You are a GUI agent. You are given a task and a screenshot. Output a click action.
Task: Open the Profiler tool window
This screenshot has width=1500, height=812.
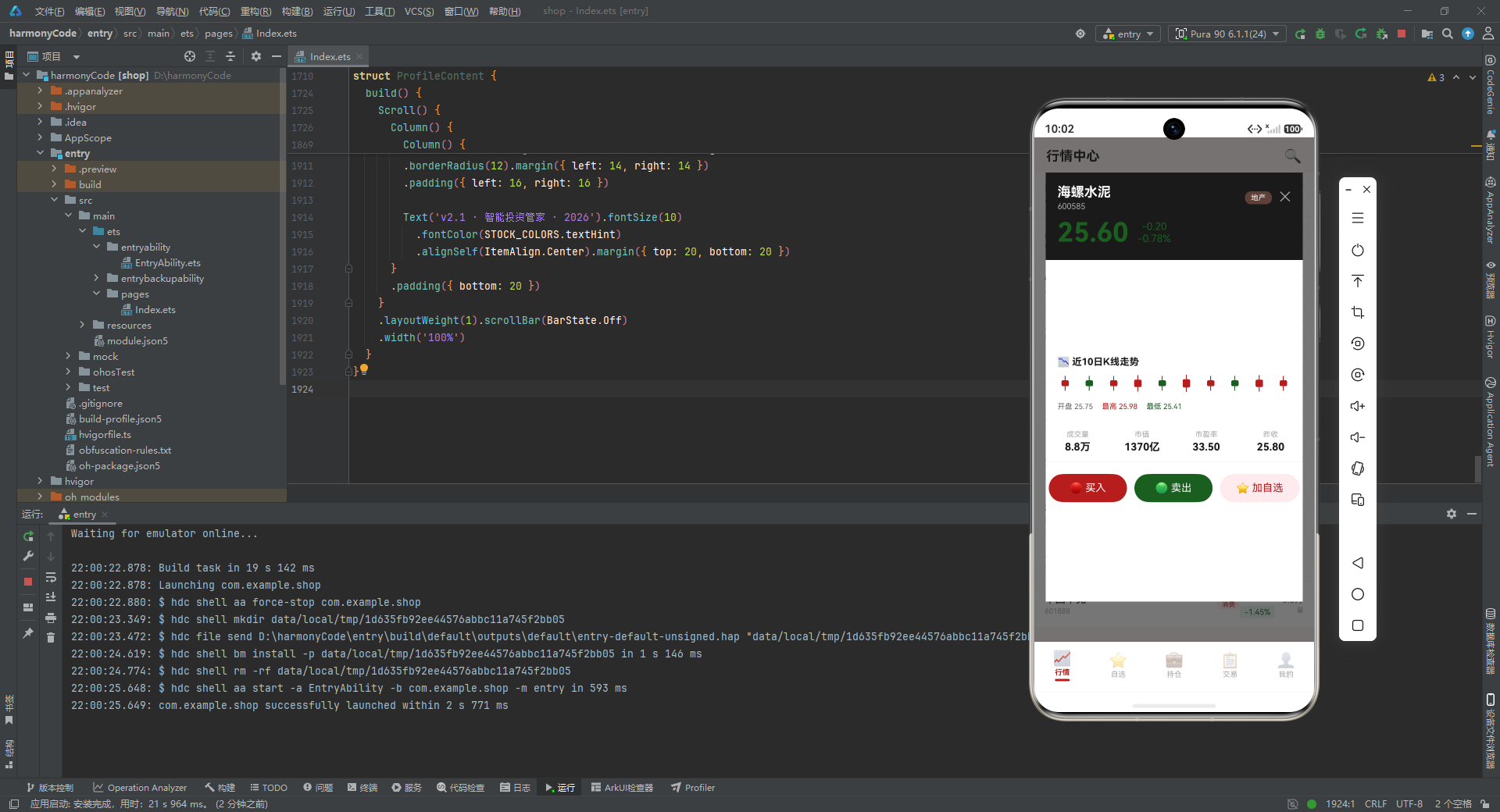tap(693, 787)
